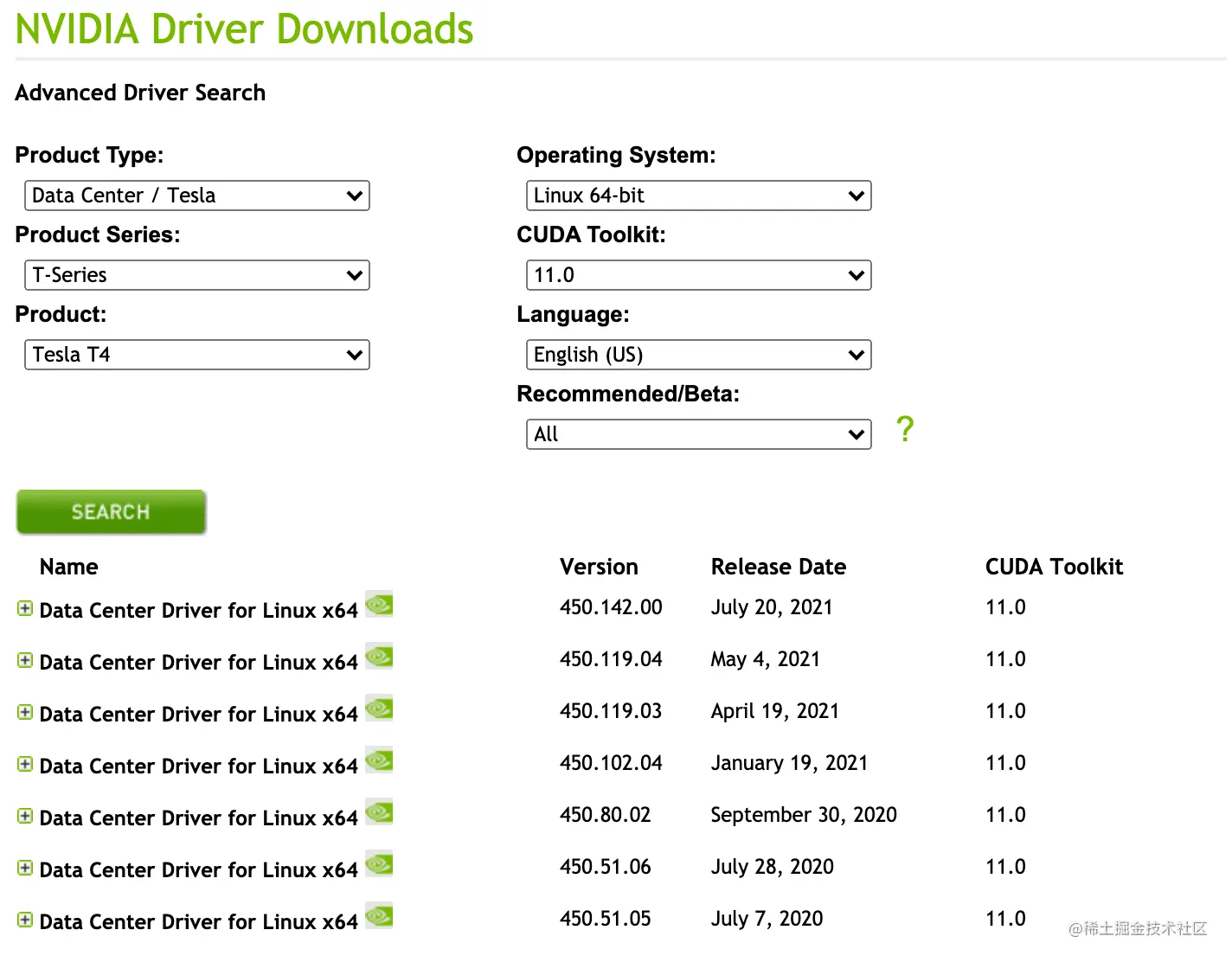Click the Version column header
The width and height of the screenshot is (1232, 962).
coord(599,567)
